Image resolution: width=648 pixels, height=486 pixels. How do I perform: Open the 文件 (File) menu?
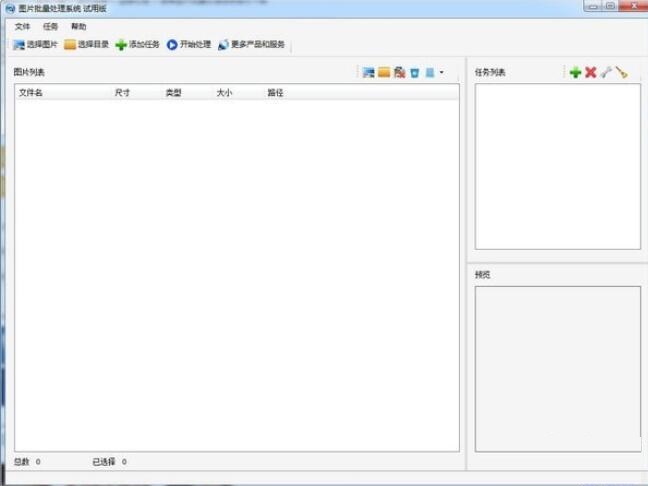23,27
